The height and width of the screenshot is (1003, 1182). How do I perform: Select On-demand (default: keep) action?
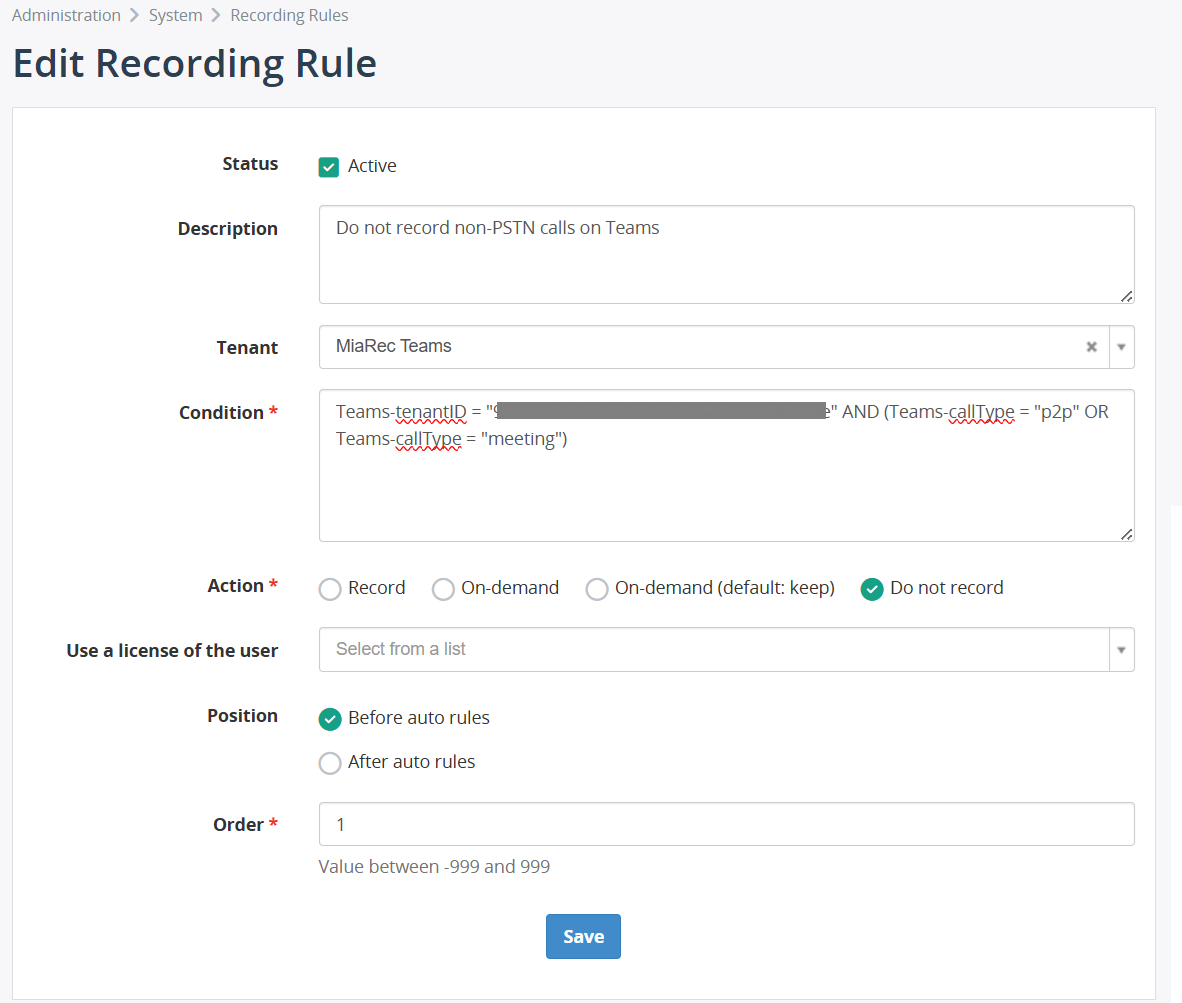pyautogui.click(x=597, y=589)
